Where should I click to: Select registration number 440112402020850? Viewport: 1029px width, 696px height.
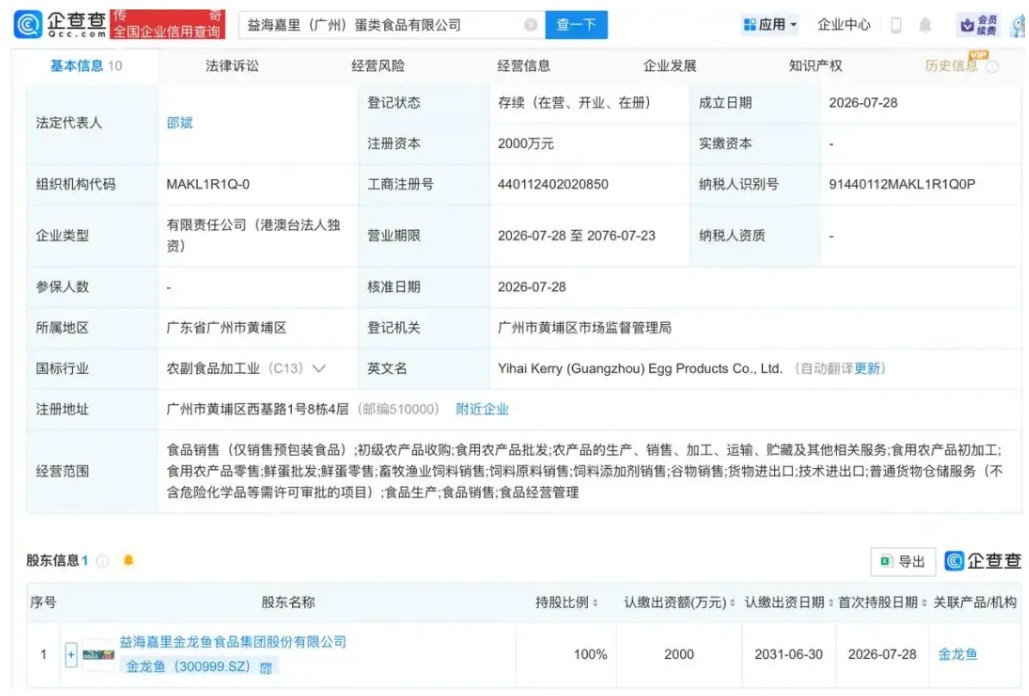(553, 184)
